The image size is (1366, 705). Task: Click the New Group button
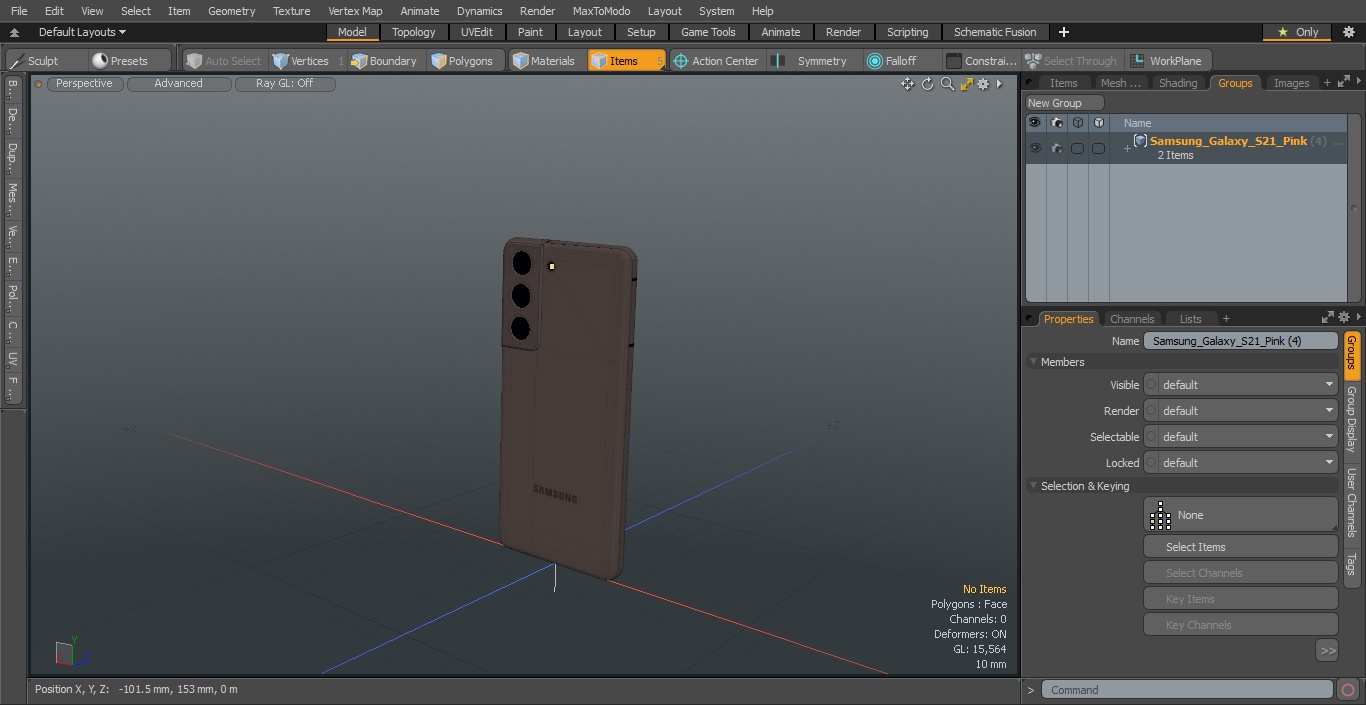tap(1065, 103)
